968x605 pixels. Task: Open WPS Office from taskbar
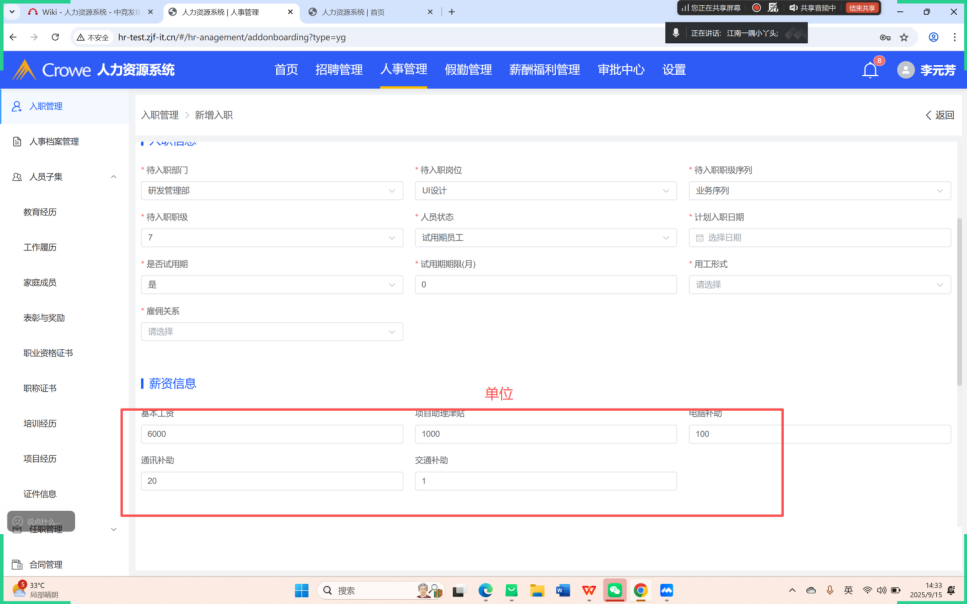[589, 590]
